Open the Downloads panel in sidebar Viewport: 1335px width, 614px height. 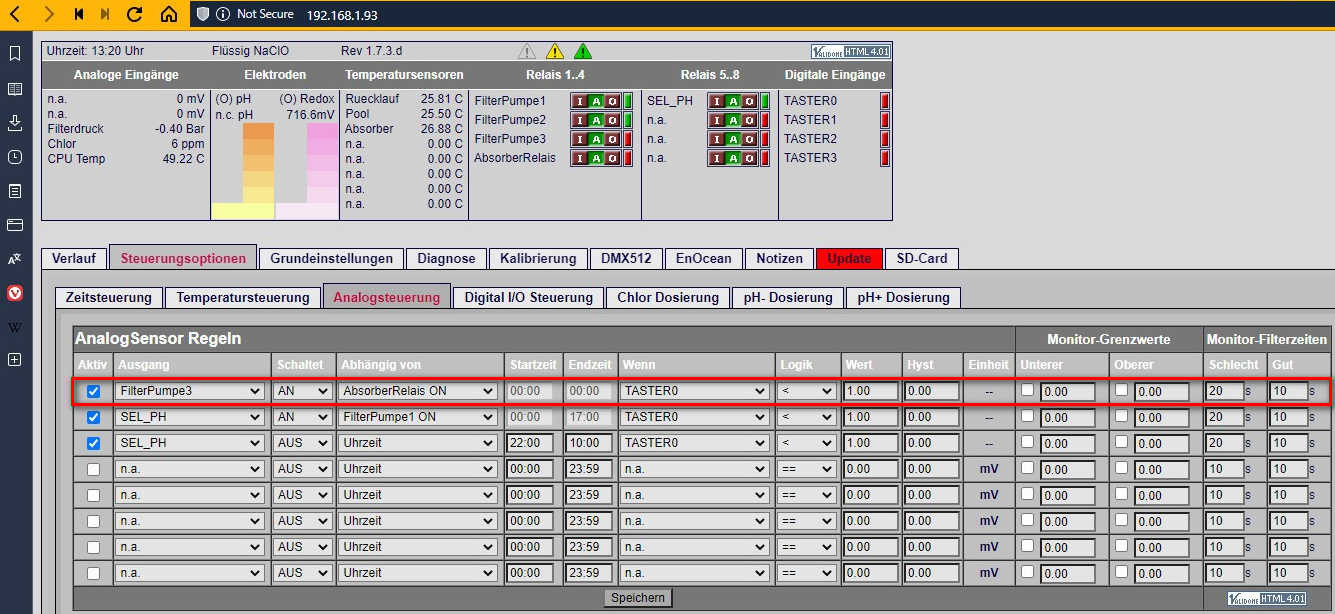[15, 122]
